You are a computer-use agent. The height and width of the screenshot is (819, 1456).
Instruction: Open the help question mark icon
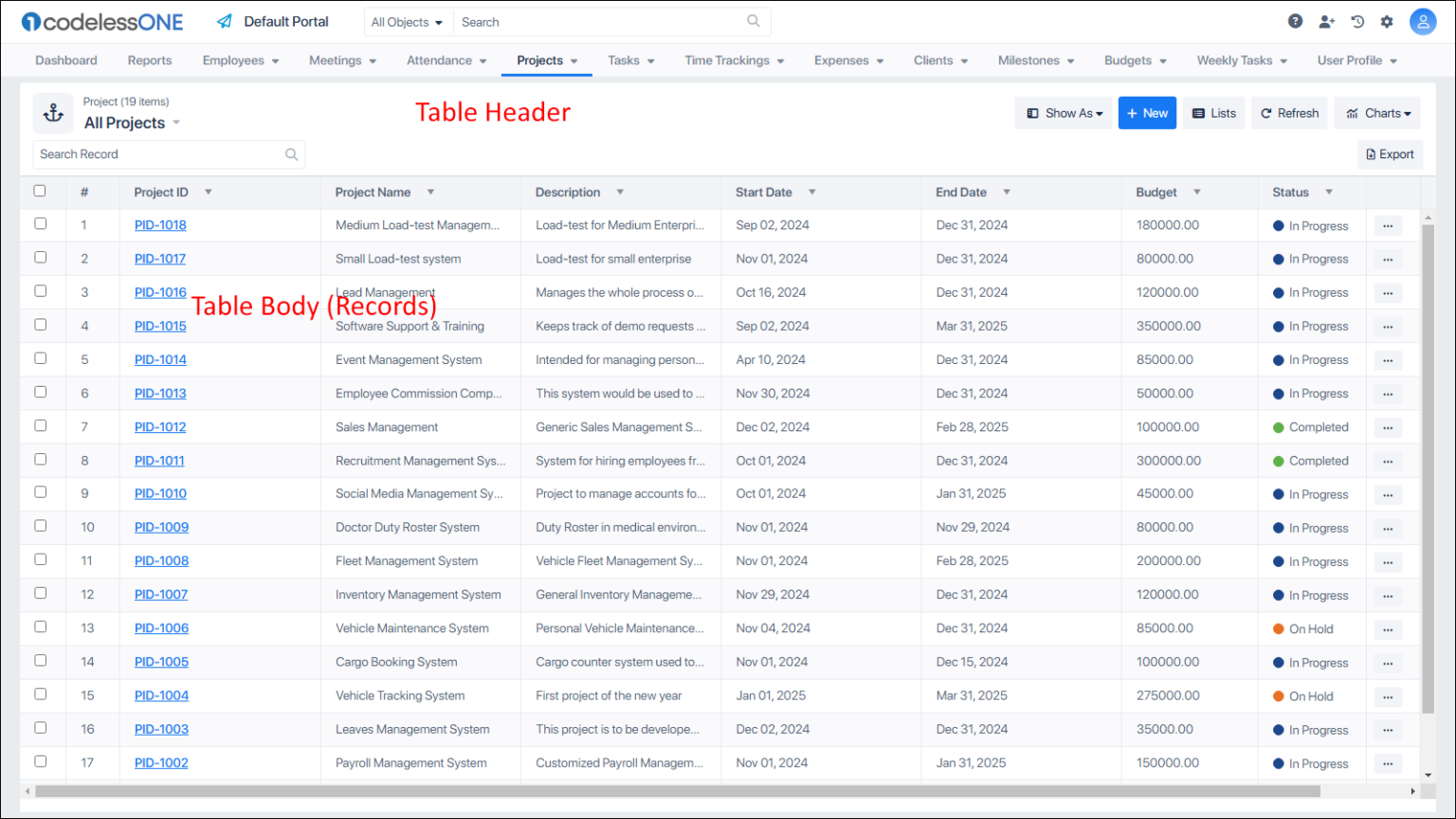coord(1295,22)
